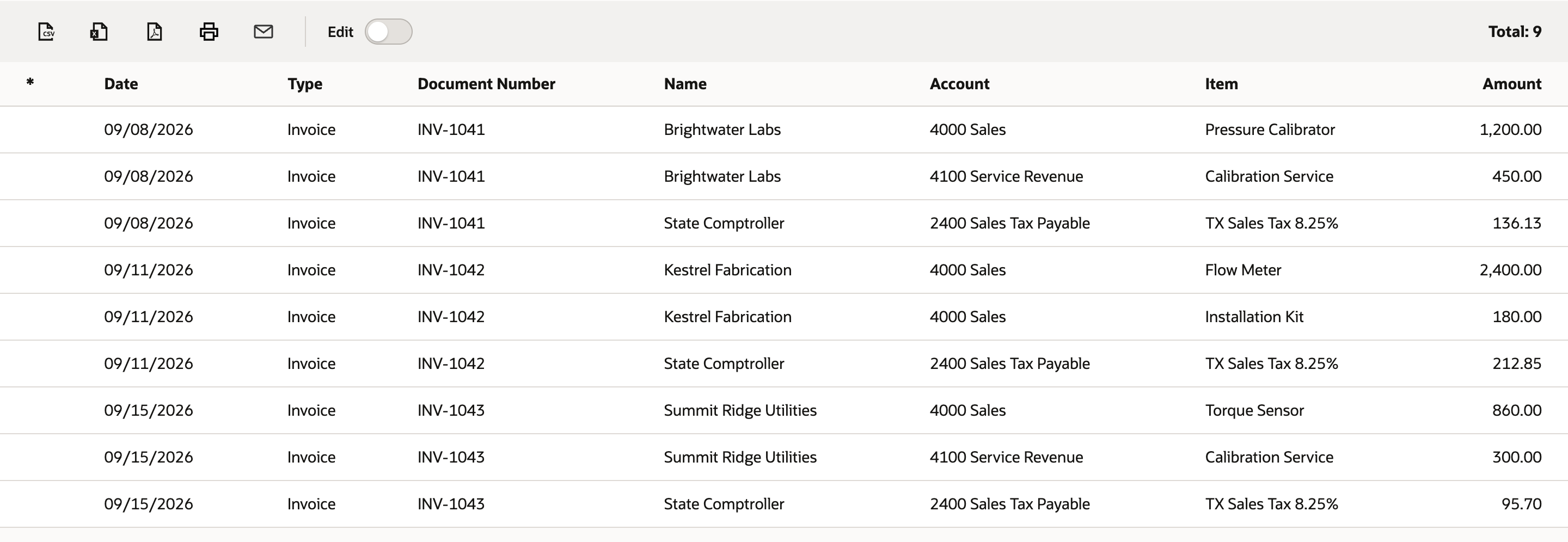The width and height of the screenshot is (1568, 542).
Task: Export results as PDF document
Action: pyautogui.click(x=155, y=32)
